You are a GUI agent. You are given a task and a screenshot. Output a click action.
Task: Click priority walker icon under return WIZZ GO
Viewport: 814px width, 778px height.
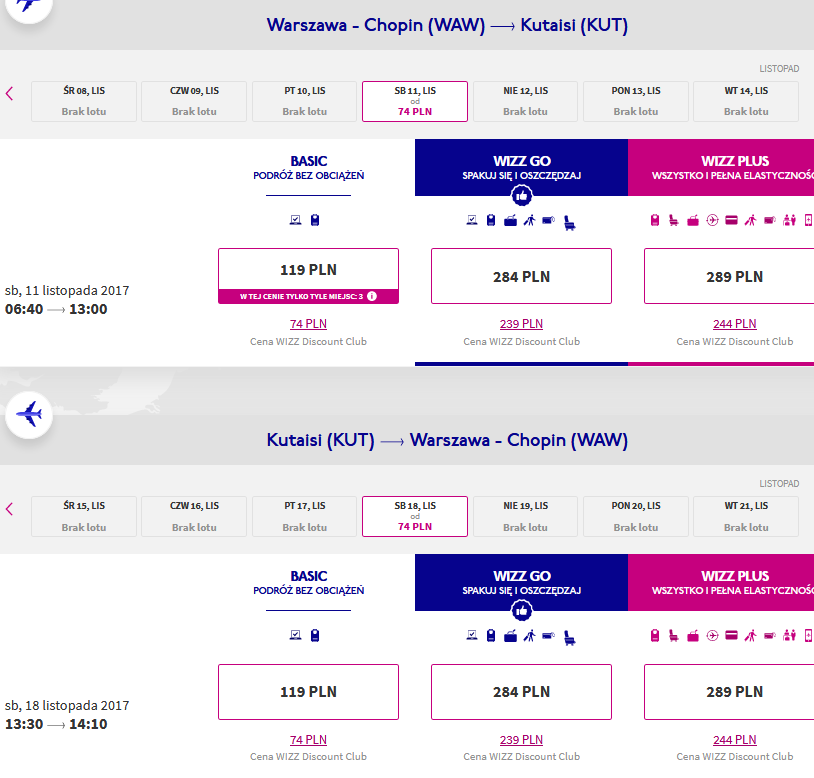530,636
